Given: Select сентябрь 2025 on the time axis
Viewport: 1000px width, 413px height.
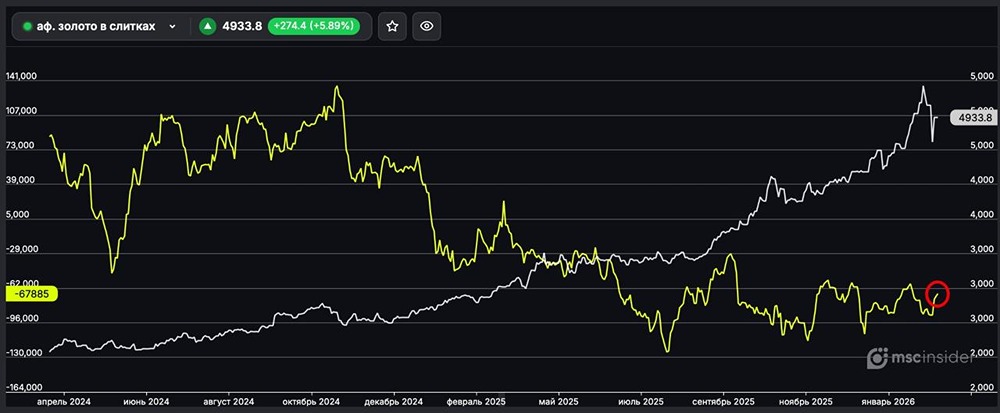Looking at the screenshot, I should [723, 402].
